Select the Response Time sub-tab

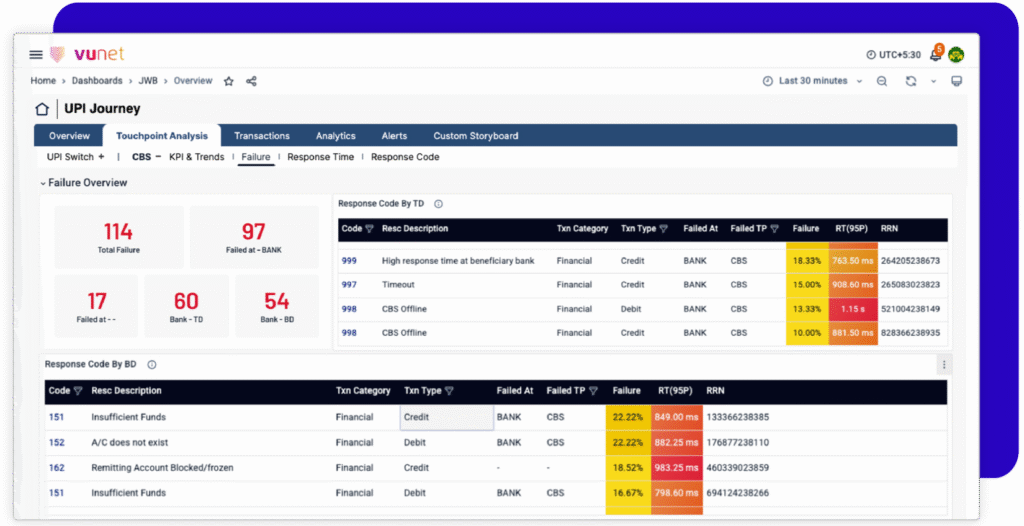click(x=320, y=157)
